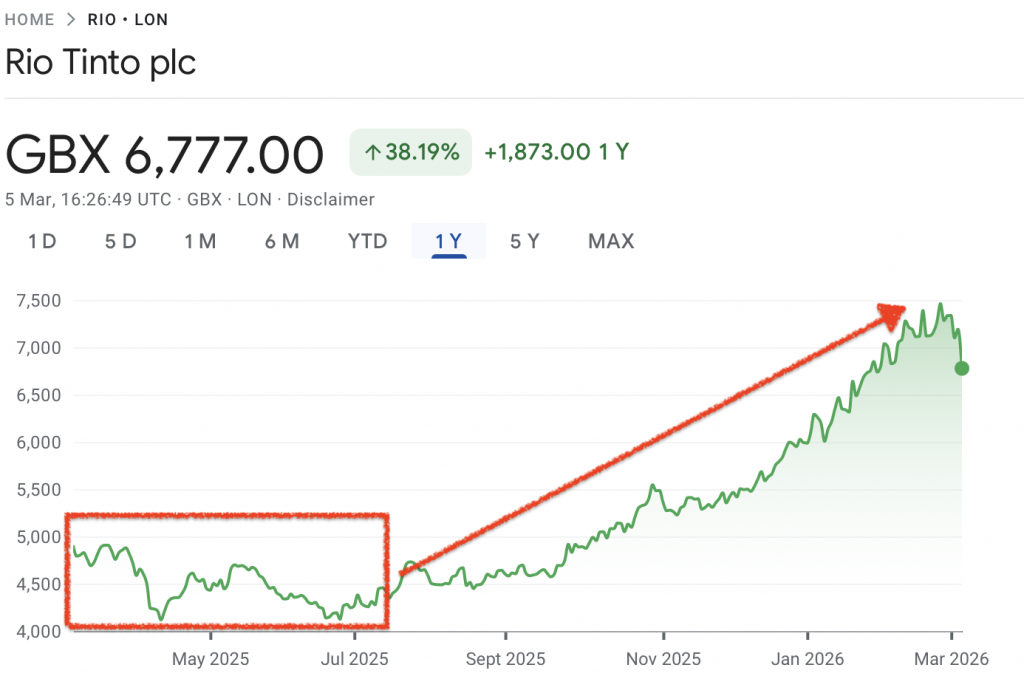Click the +1,873.00 1 Y change text

556,153
